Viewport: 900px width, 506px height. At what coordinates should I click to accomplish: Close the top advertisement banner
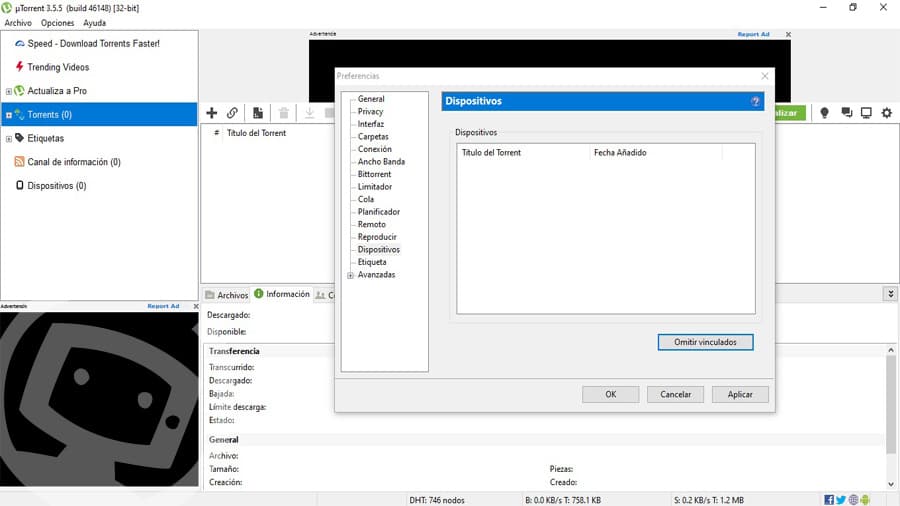click(788, 34)
